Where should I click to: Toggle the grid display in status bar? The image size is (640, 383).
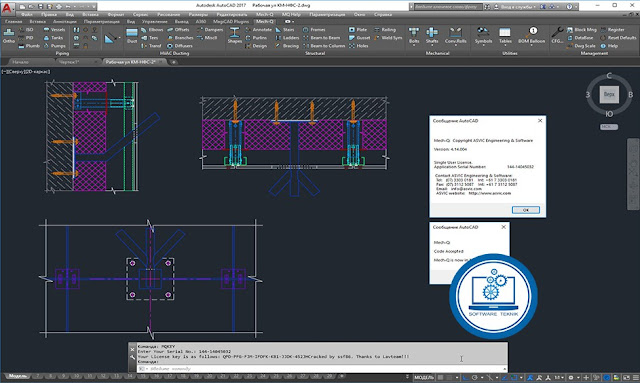(440, 377)
